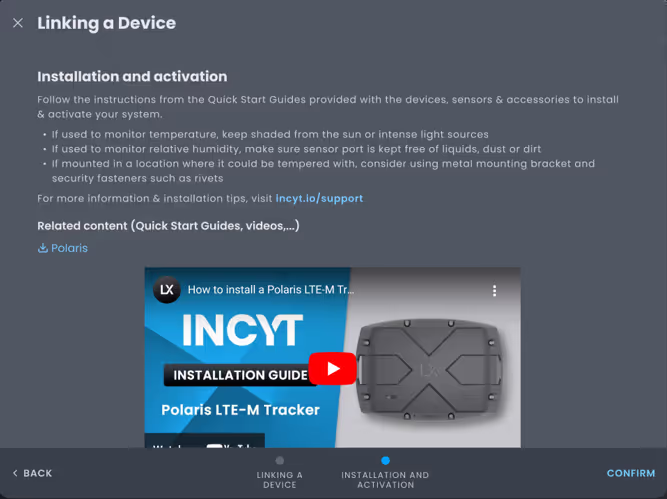Click the 'Linking a Device' dialog title

point(106,23)
